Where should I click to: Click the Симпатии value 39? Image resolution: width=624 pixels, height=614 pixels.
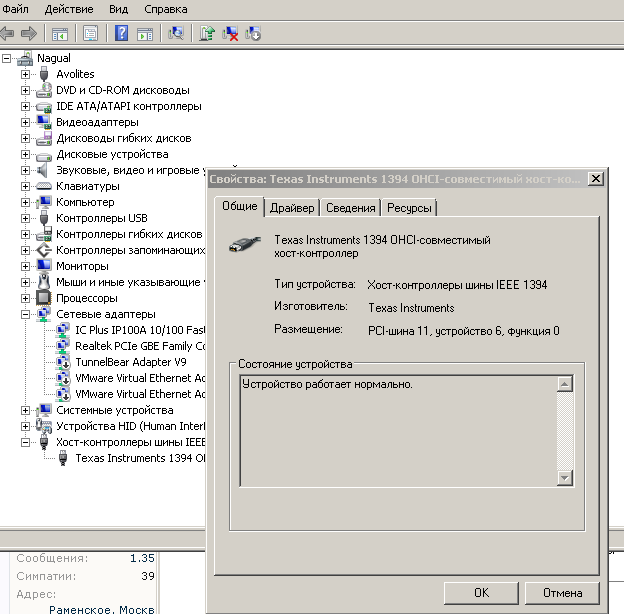pyautogui.click(x=148, y=576)
